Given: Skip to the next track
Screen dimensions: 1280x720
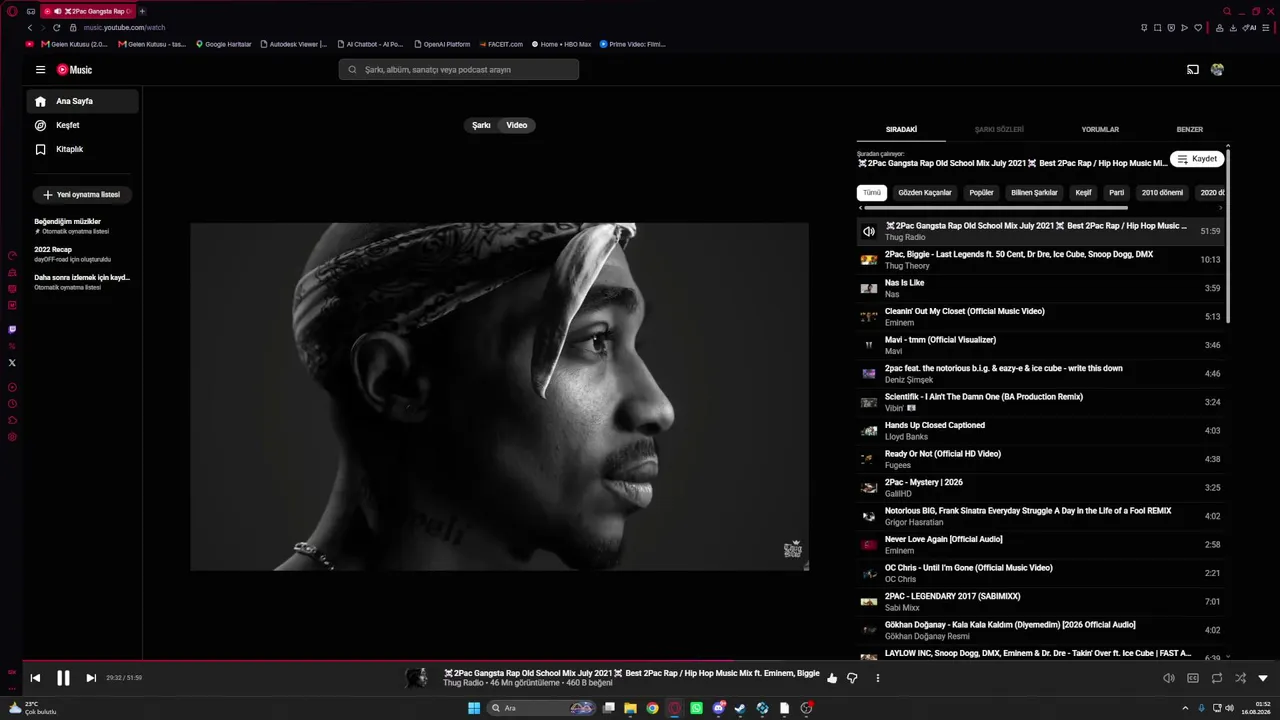Looking at the screenshot, I should 91,678.
